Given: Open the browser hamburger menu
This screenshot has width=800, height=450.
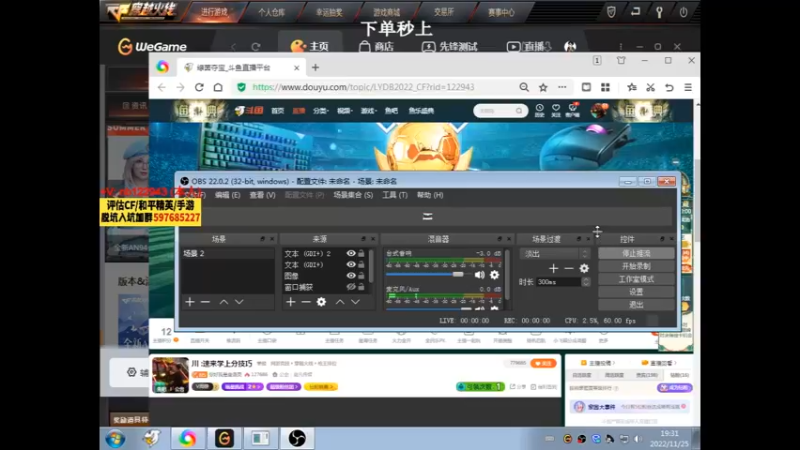Looking at the screenshot, I should click(688, 87).
